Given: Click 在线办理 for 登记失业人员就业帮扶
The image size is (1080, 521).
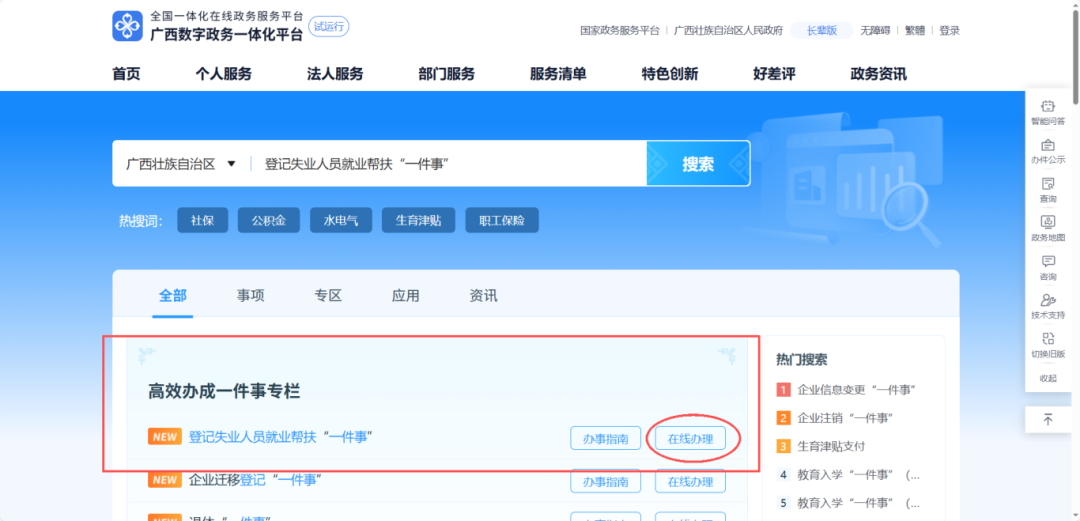Looking at the screenshot, I should (x=690, y=438).
